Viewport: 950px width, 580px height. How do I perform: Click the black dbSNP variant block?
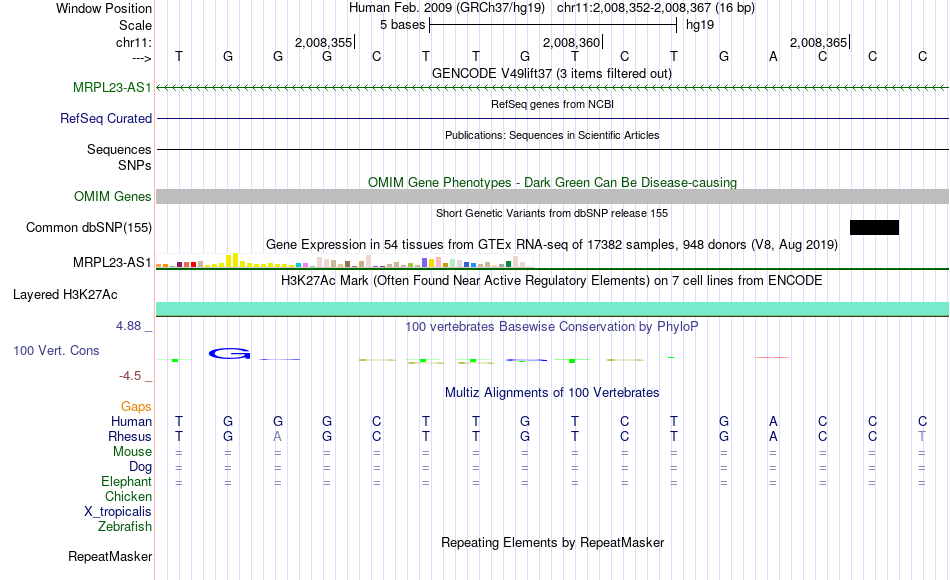click(x=874, y=227)
